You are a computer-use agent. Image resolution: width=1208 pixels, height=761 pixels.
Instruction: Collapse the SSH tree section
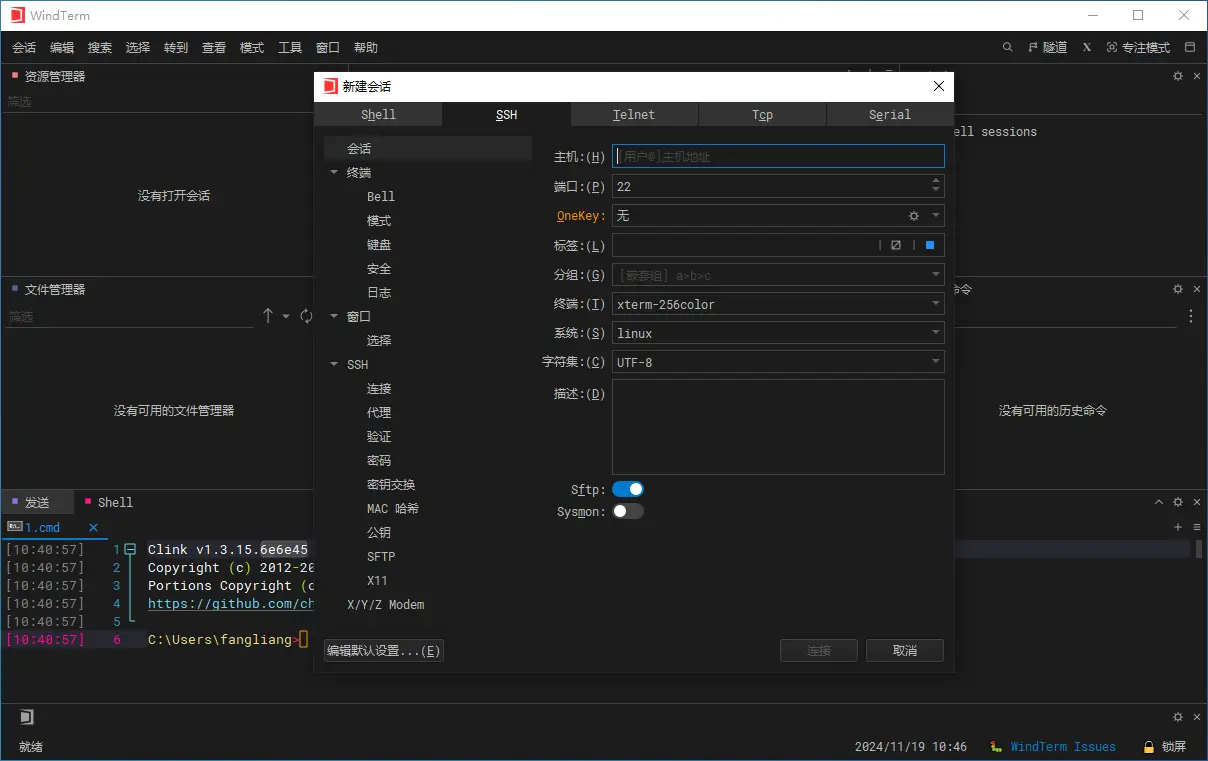tap(334, 365)
